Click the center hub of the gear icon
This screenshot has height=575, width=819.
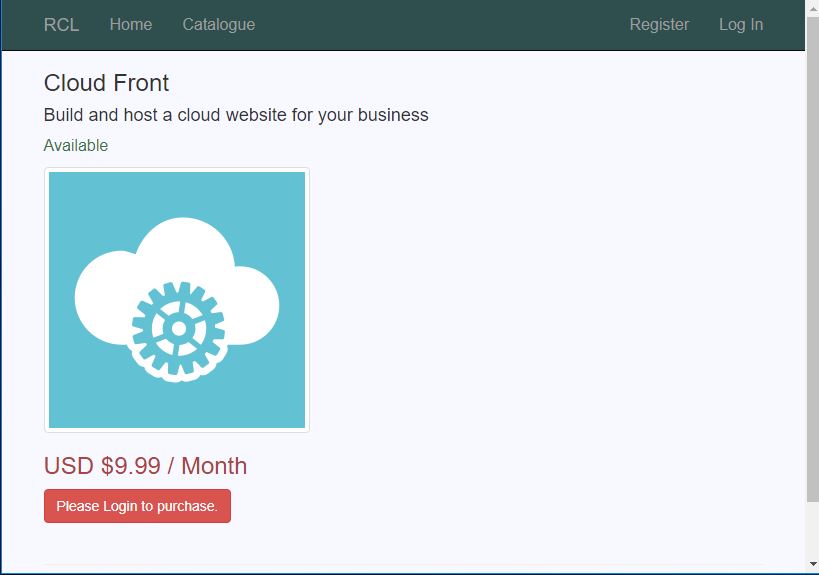179,328
